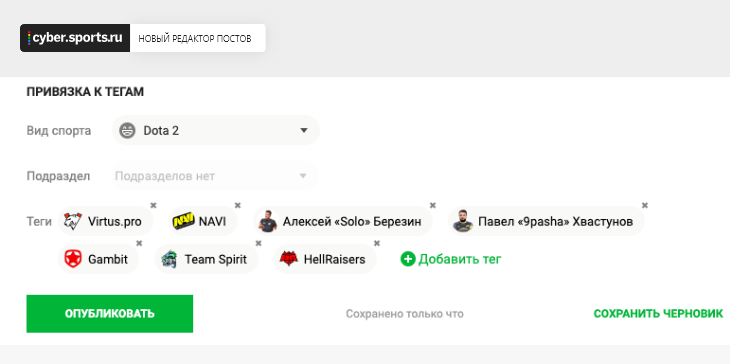Screen dimensions: 730x364
Task: Expand the Подраздел dropdown
Action: [215, 176]
